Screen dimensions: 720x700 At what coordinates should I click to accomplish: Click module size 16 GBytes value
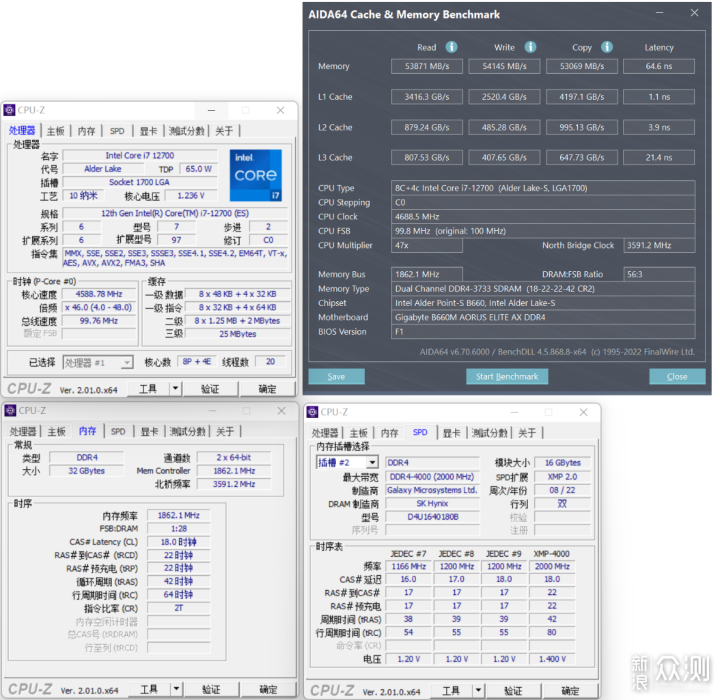pyautogui.click(x=562, y=463)
